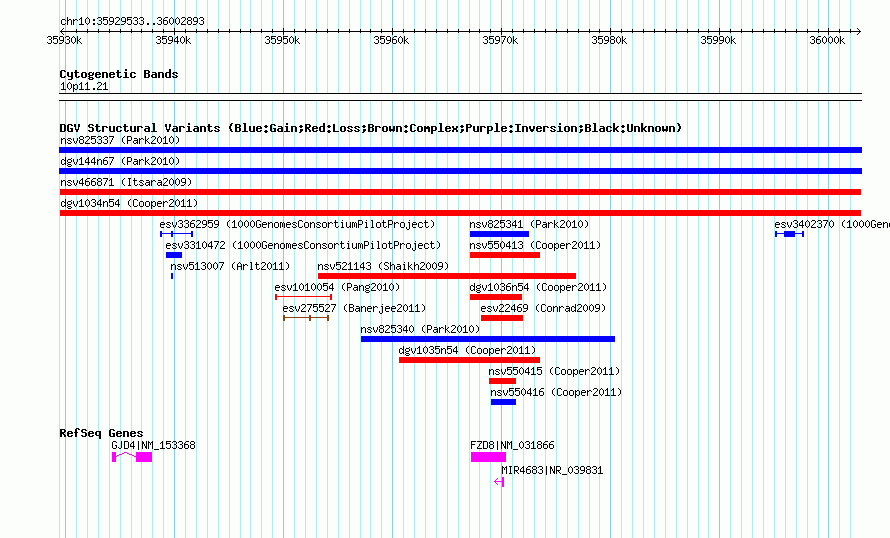Select the esv22469 (Conrad2009) red bar

tap(502, 318)
